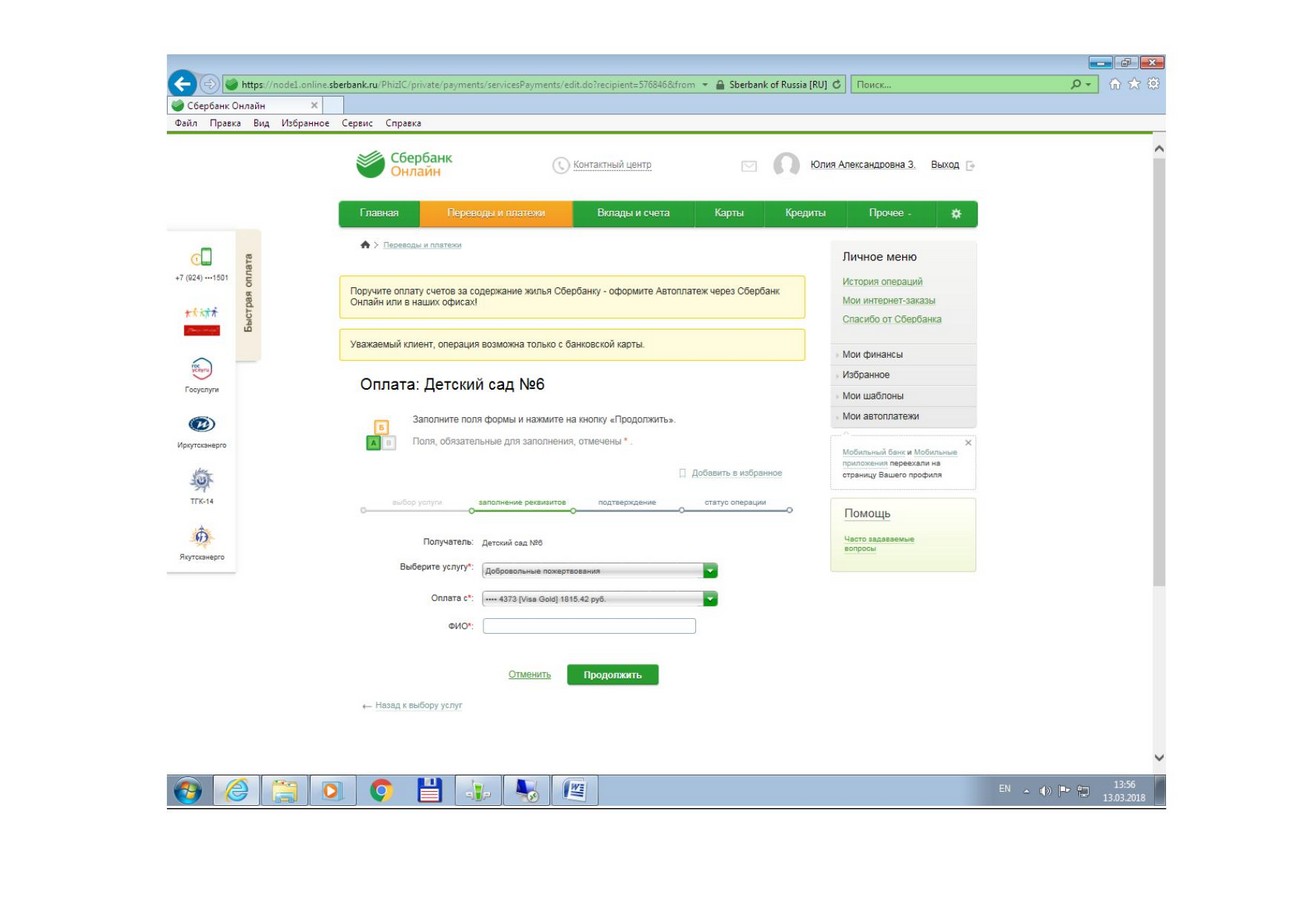Click the Продолжить button
Image resolution: width=1300 pixels, height=920 pixels.
[613, 675]
